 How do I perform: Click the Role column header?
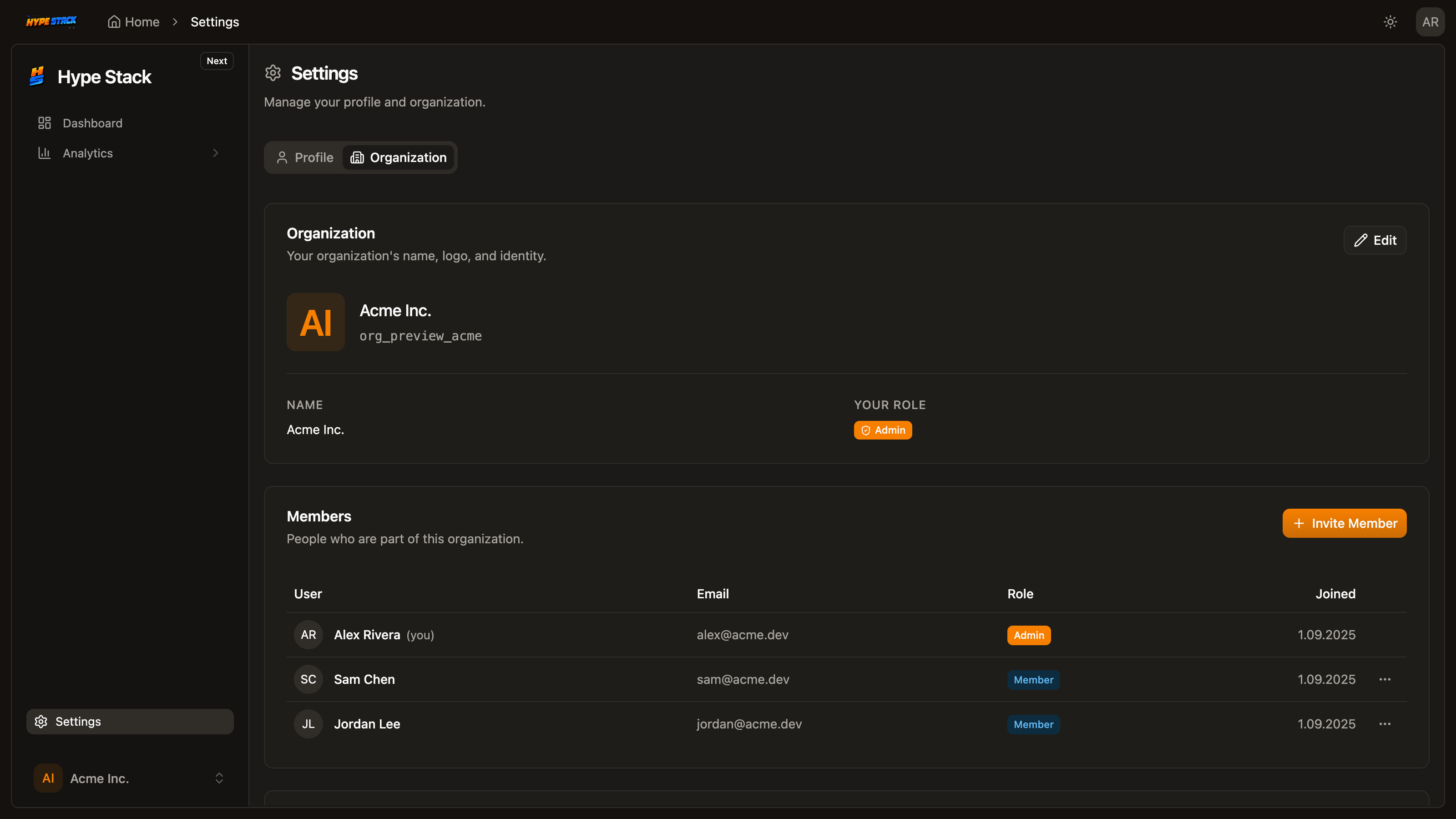coord(1020,593)
